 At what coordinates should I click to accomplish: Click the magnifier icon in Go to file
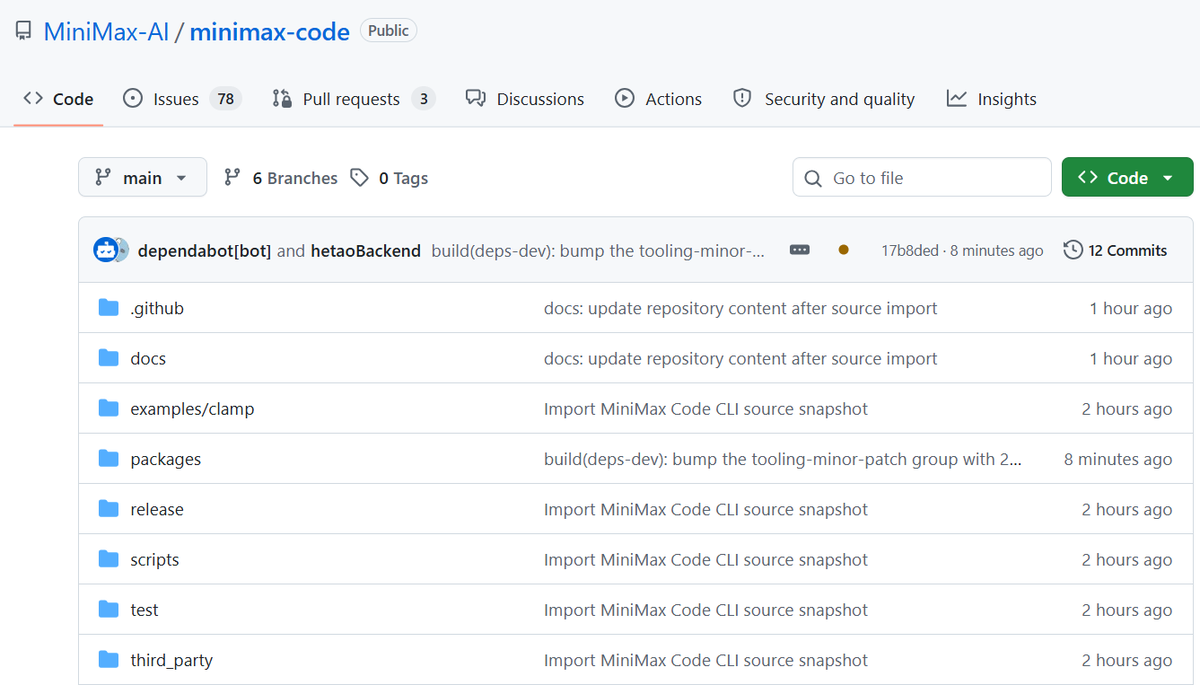pos(814,178)
